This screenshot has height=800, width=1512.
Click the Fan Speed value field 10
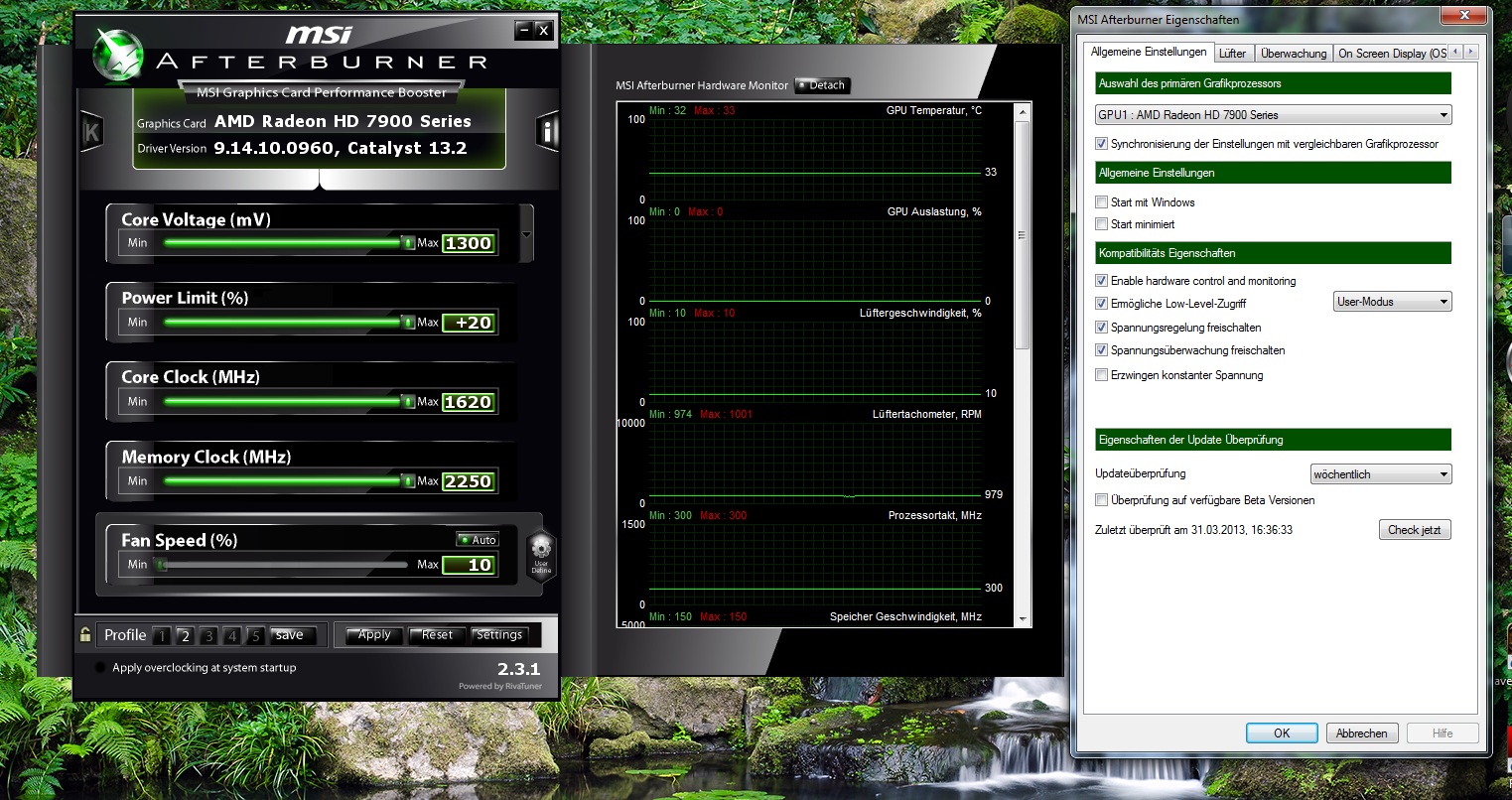coord(469,565)
